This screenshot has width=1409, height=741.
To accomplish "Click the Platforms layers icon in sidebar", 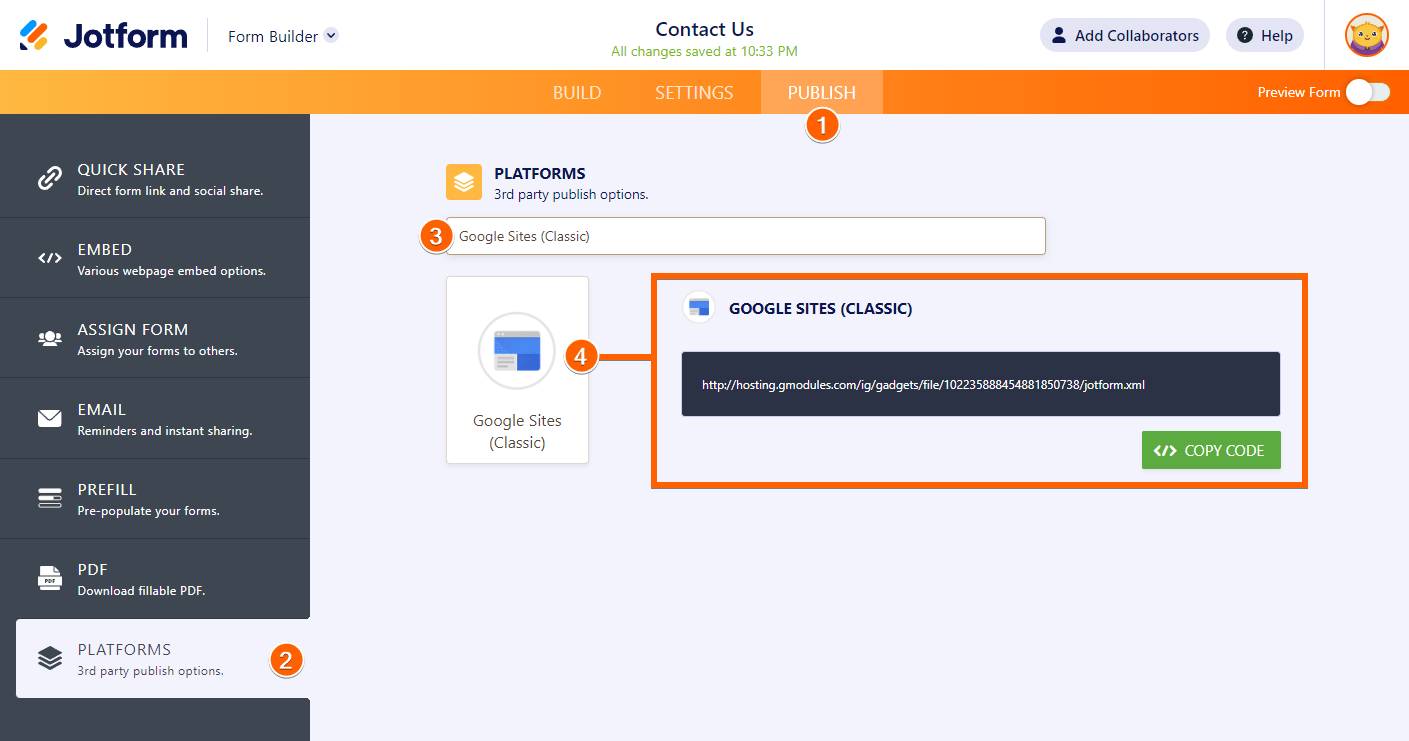I will (x=49, y=658).
